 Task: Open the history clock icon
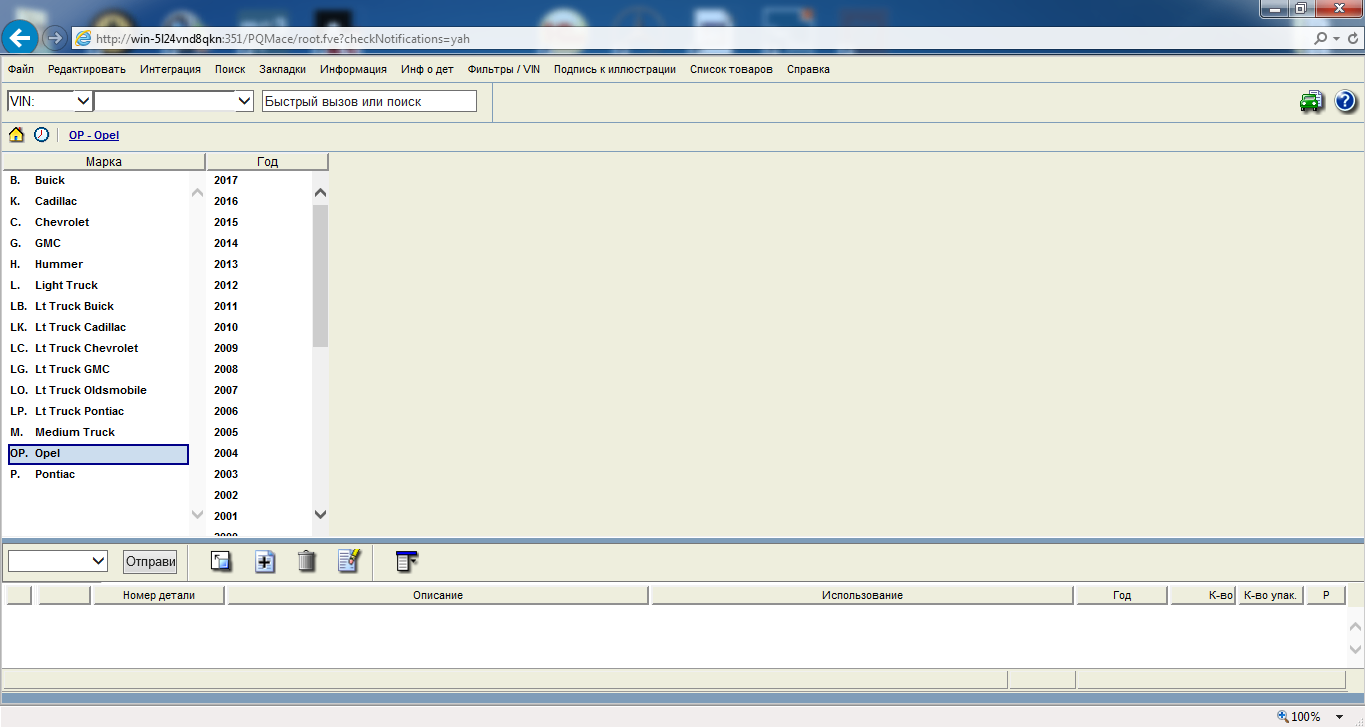point(41,134)
